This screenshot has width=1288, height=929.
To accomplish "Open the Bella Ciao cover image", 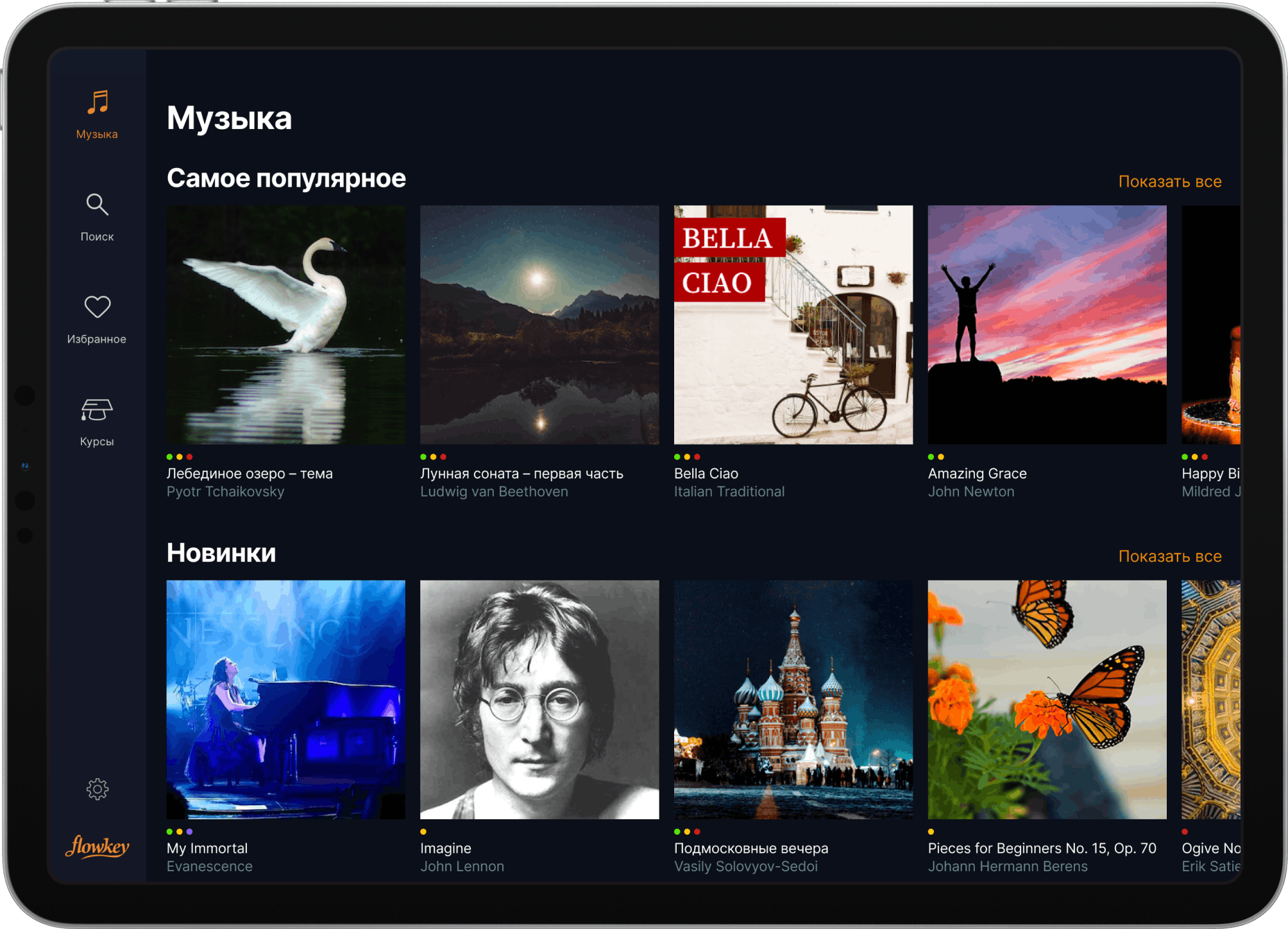I will [x=793, y=325].
